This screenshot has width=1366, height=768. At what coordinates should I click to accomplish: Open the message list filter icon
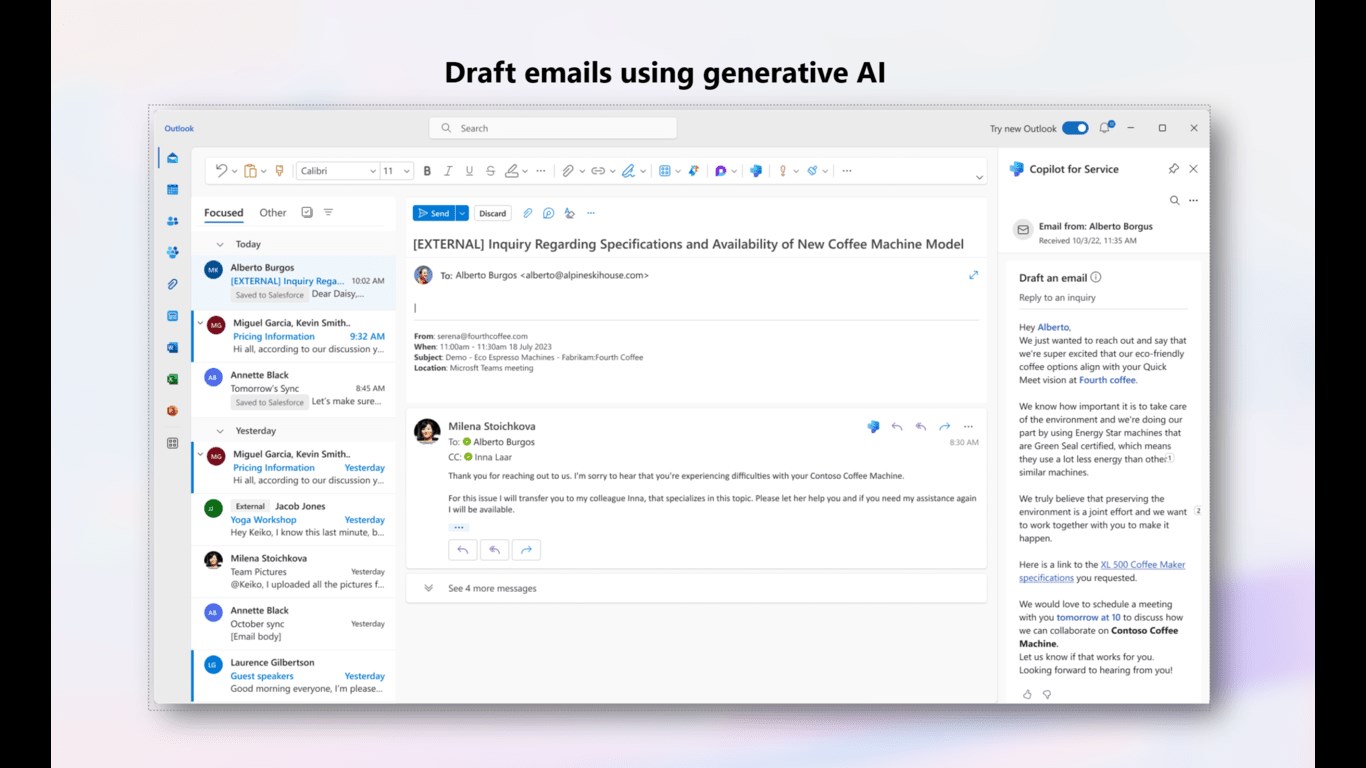[x=328, y=212]
